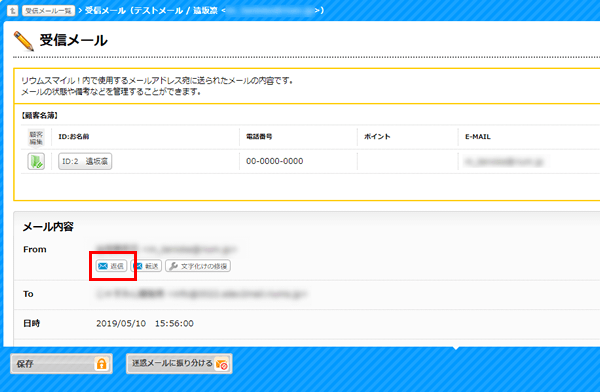Click the green customer edit icon
The height and width of the screenshot is (392, 600).
(36, 161)
